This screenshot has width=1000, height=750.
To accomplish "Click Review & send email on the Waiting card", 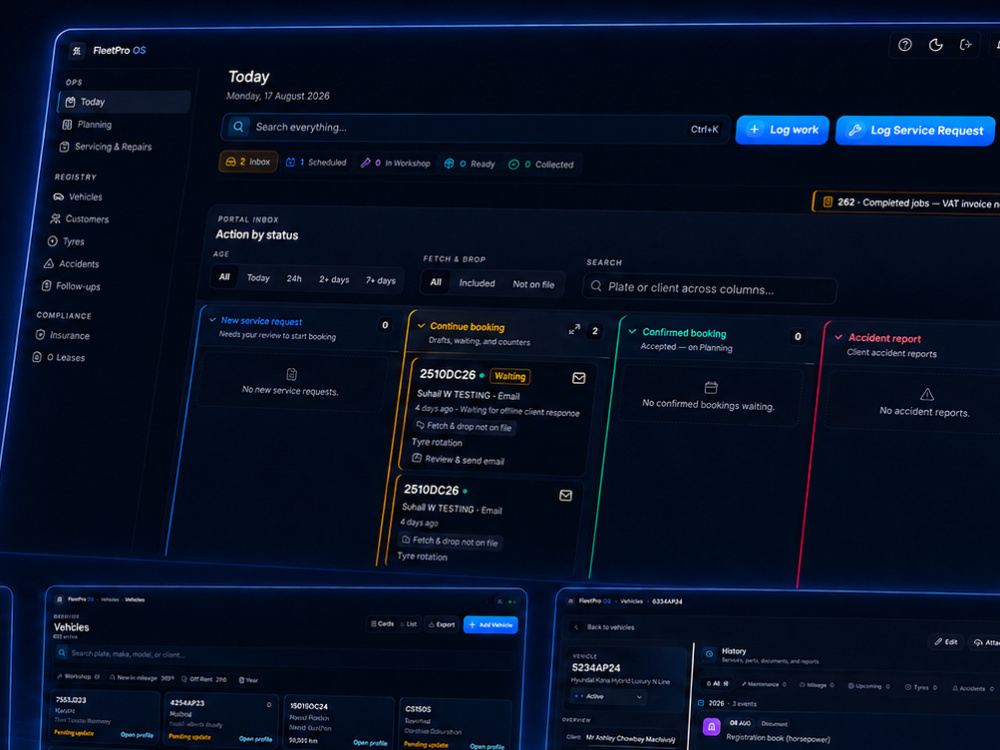I will click(458, 459).
